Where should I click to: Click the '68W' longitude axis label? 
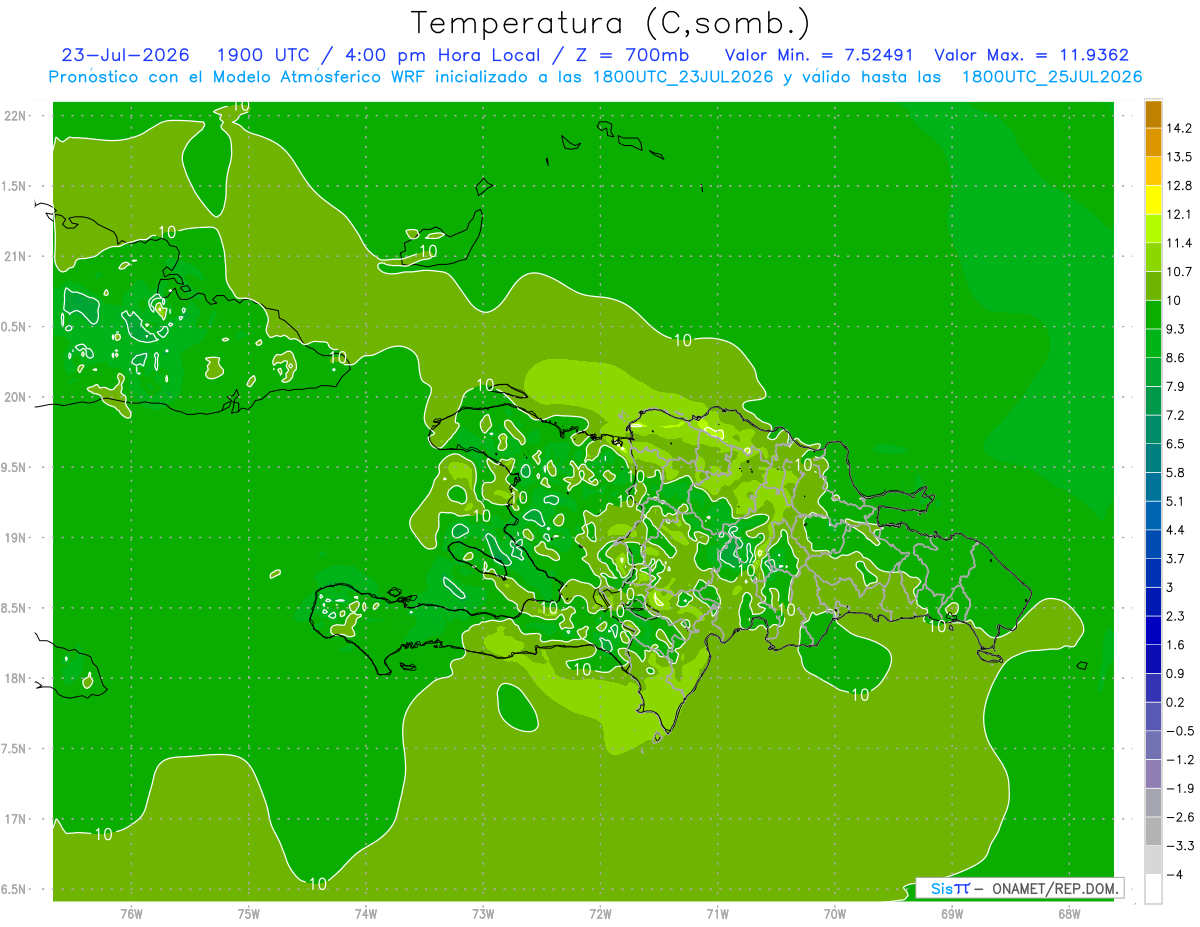[x=1069, y=913]
